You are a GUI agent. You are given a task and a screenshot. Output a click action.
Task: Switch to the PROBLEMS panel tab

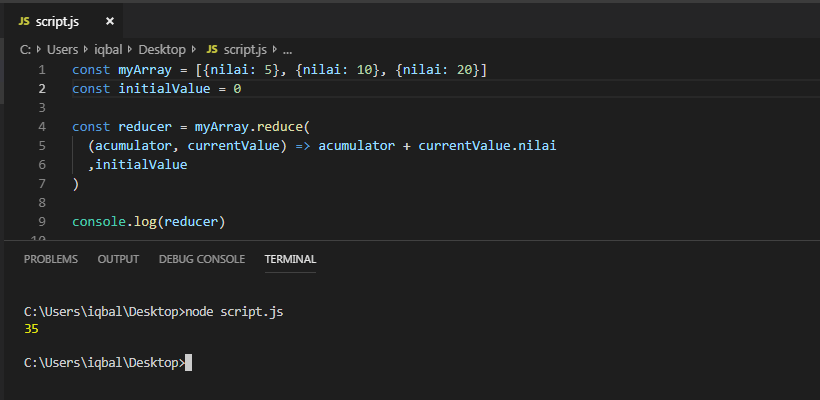pyautogui.click(x=51, y=259)
